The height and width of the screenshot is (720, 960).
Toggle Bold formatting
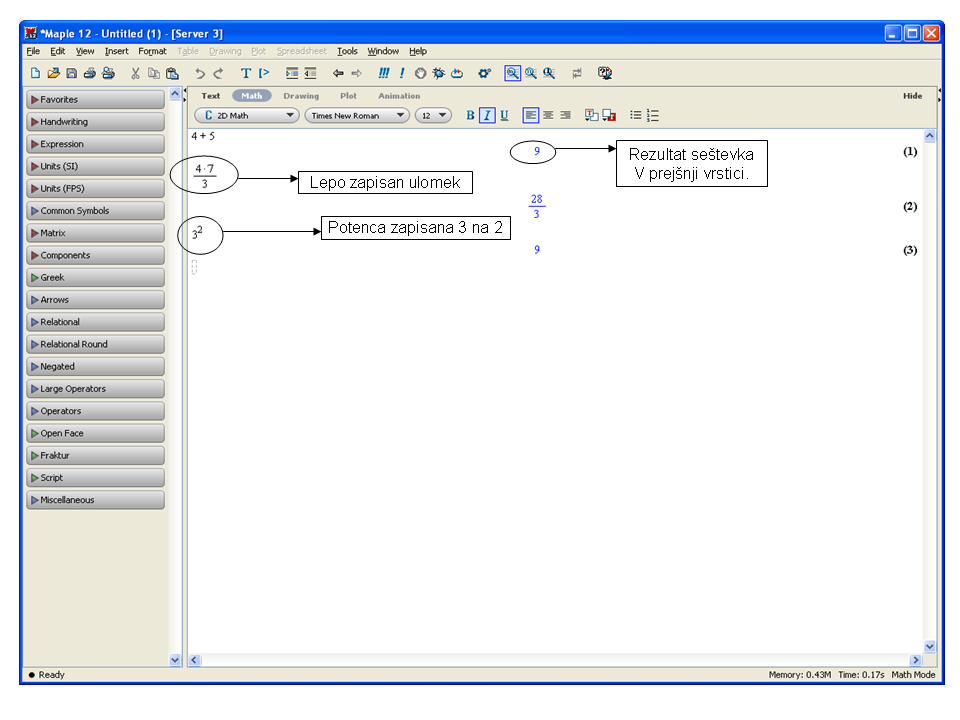tap(471, 115)
